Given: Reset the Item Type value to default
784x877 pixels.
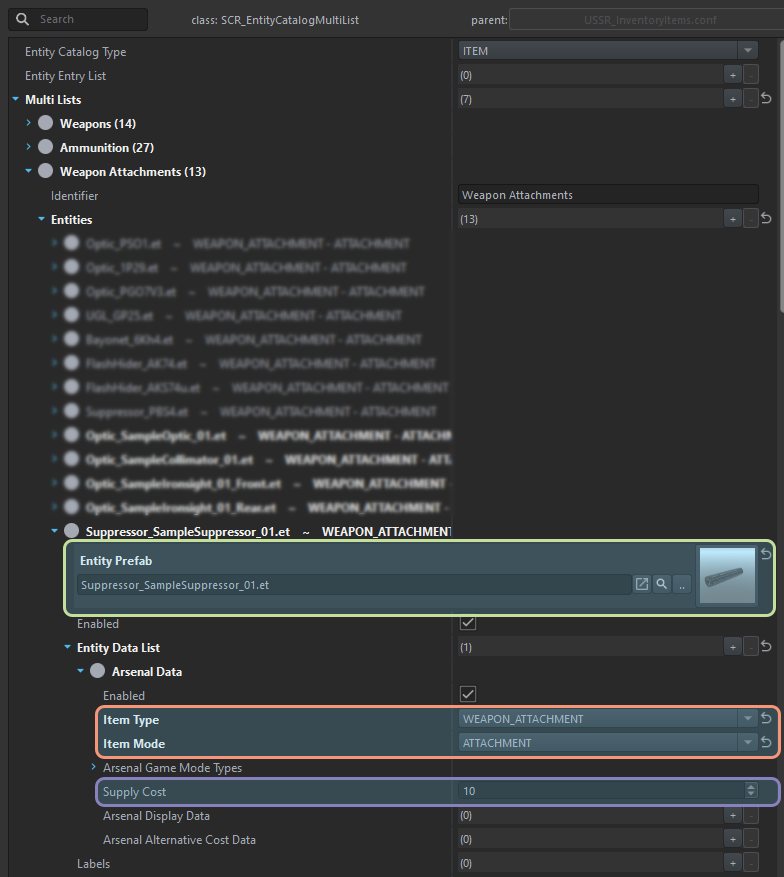Looking at the screenshot, I should coord(765,719).
